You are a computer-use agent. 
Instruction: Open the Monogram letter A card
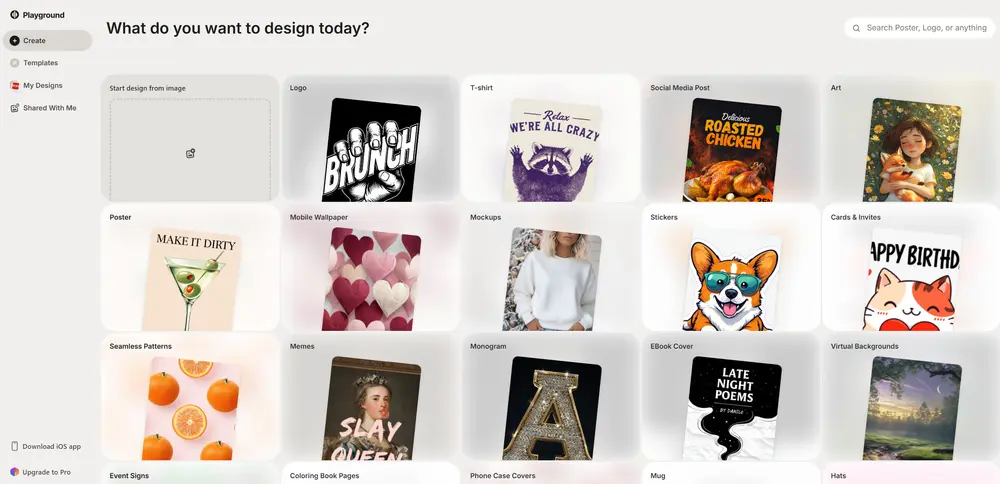(x=550, y=398)
